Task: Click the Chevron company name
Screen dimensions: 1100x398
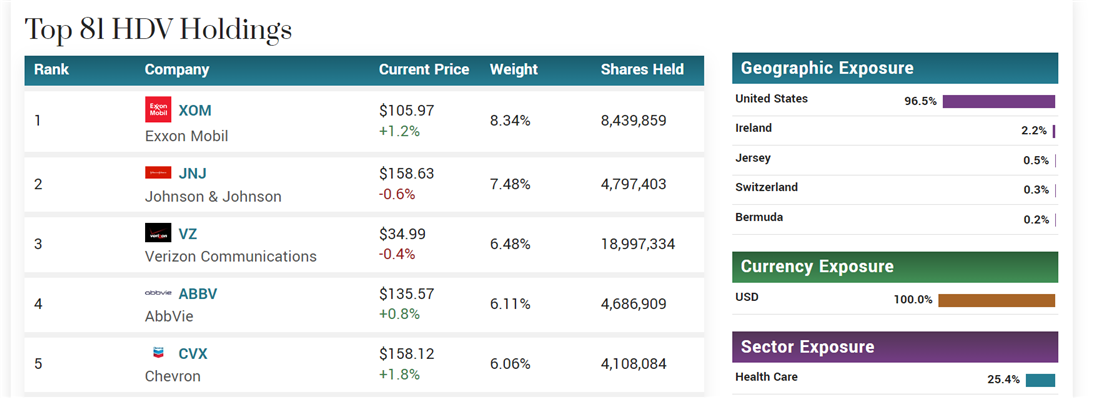Action: pos(173,376)
